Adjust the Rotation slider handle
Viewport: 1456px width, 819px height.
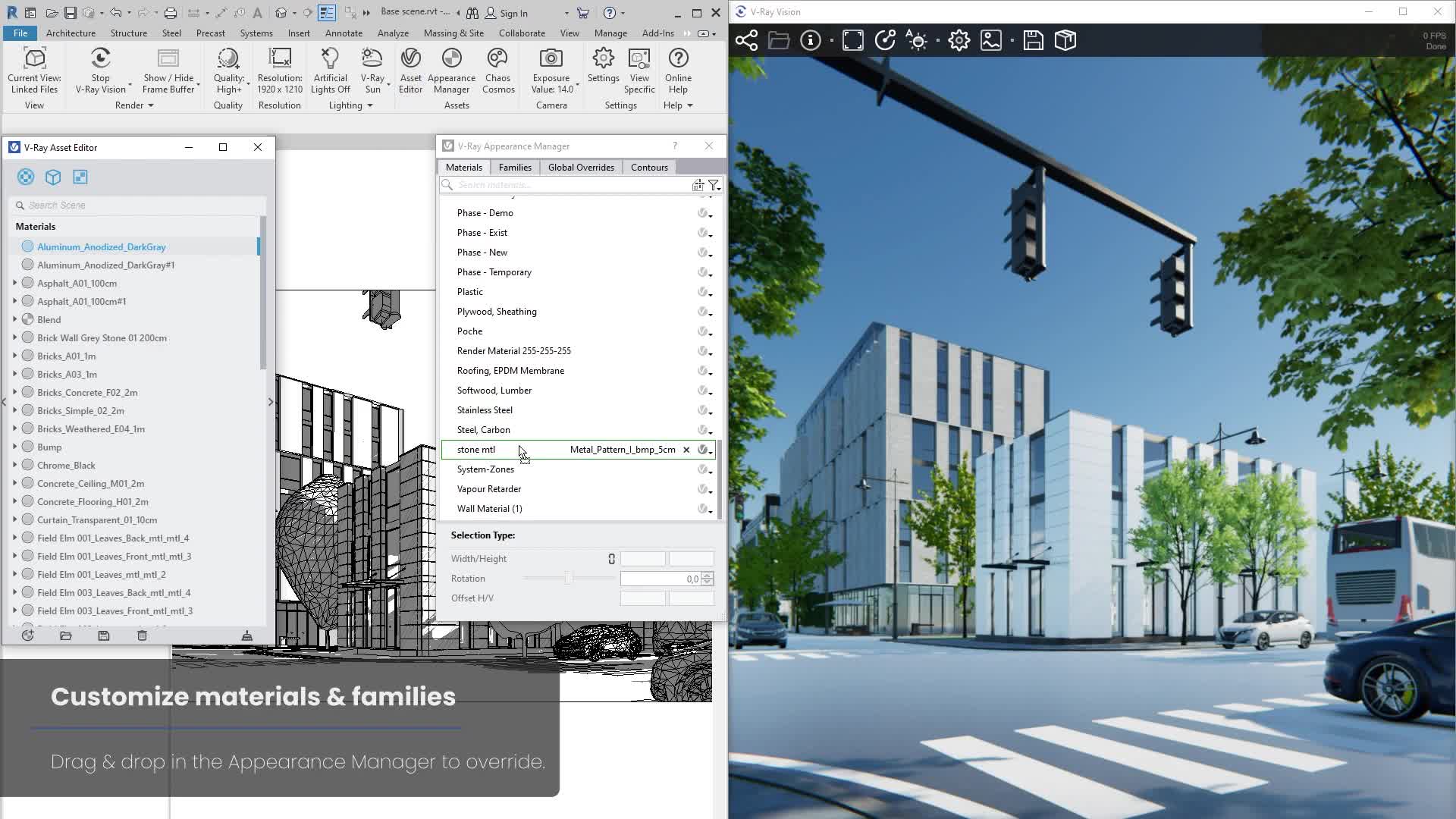568,579
